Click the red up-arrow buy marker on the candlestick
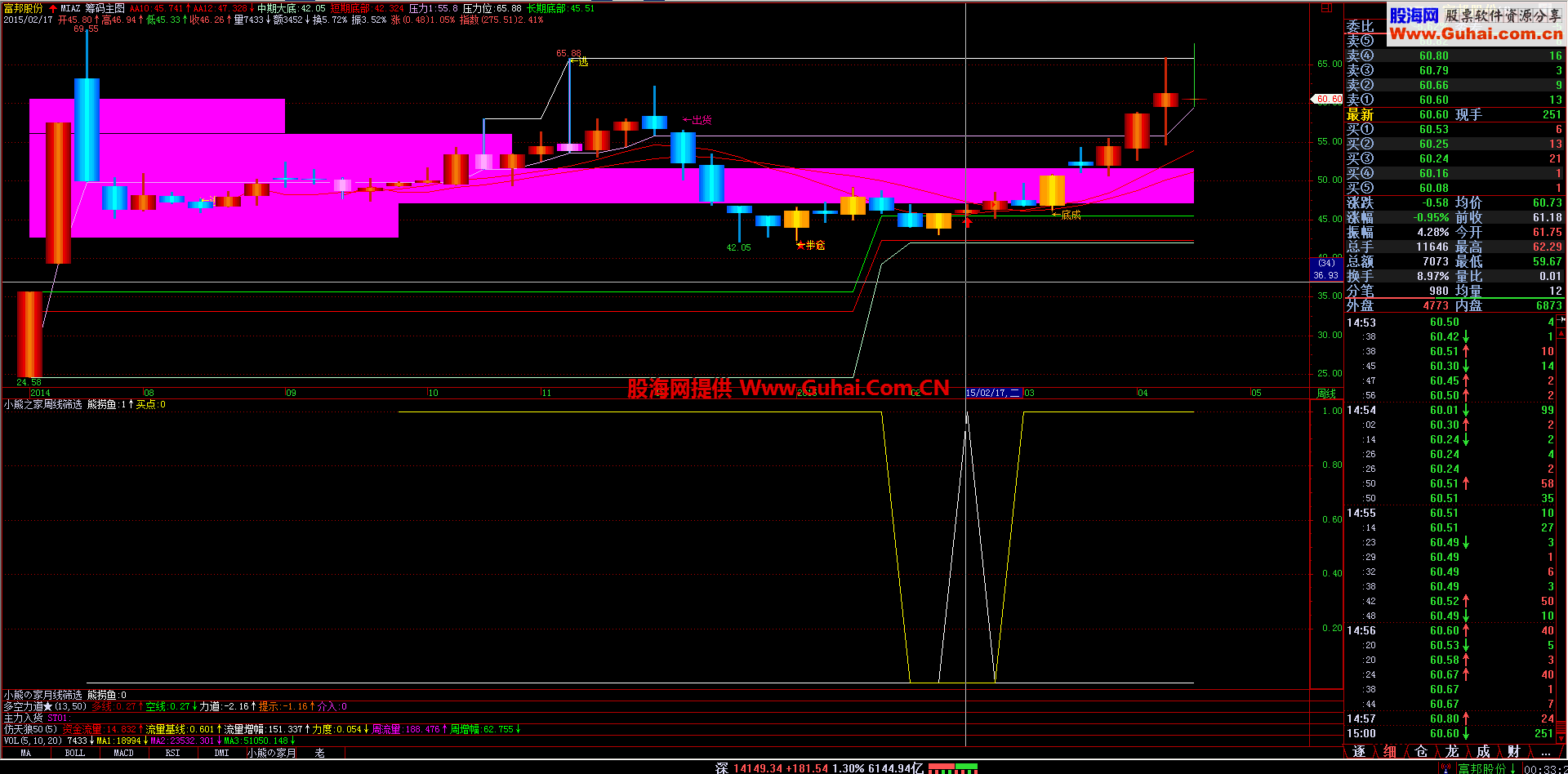This screenshot has width=1568, height=774. pos(968,221)
